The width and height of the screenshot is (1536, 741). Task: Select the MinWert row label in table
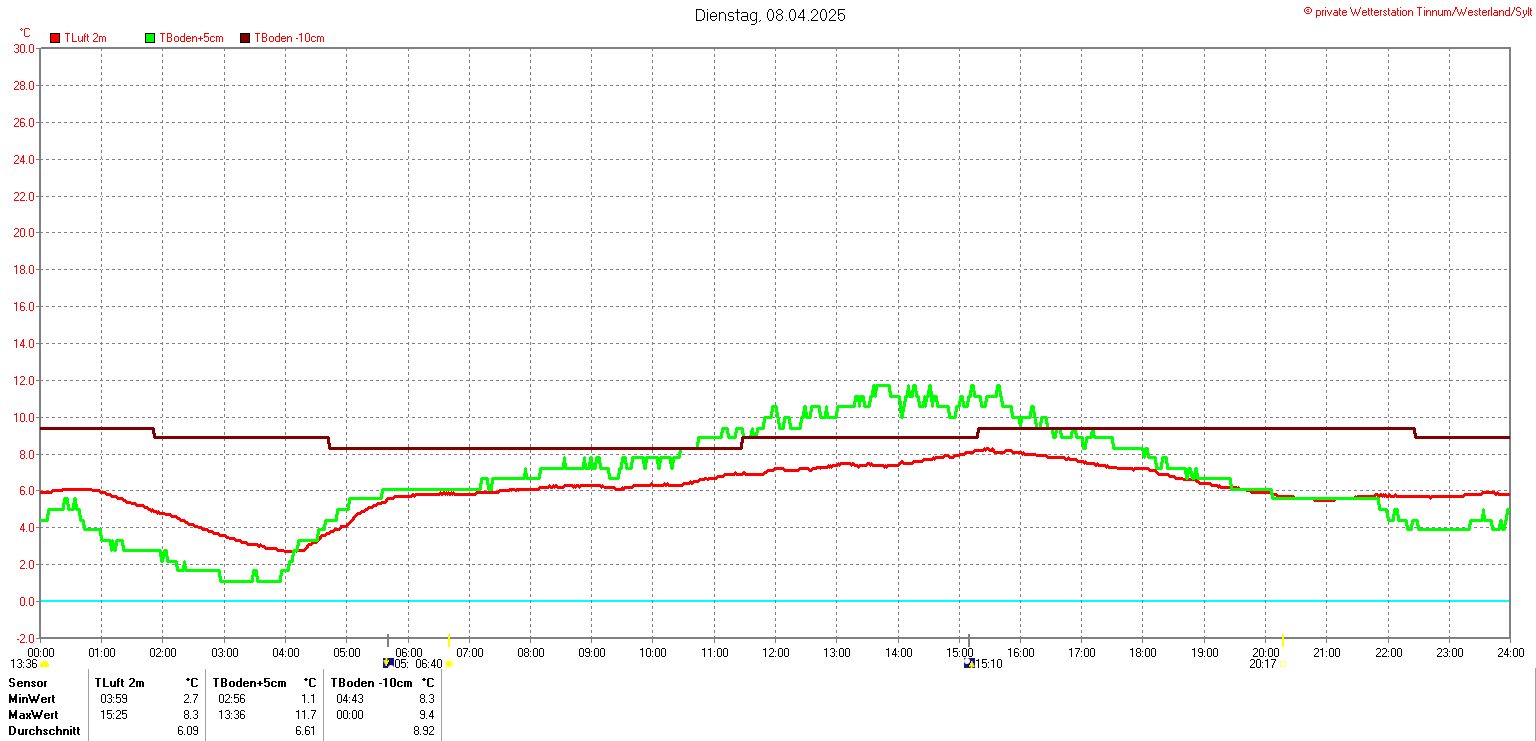pyautogui.click(x=33, y=699)
